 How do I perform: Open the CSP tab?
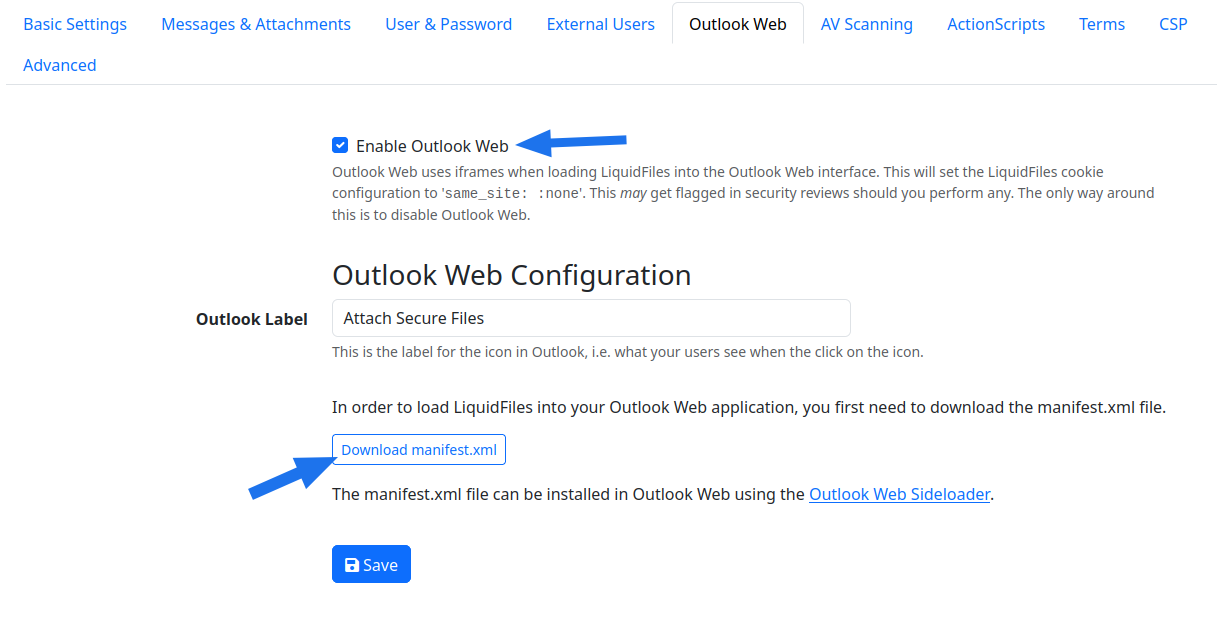point(1172,23)
